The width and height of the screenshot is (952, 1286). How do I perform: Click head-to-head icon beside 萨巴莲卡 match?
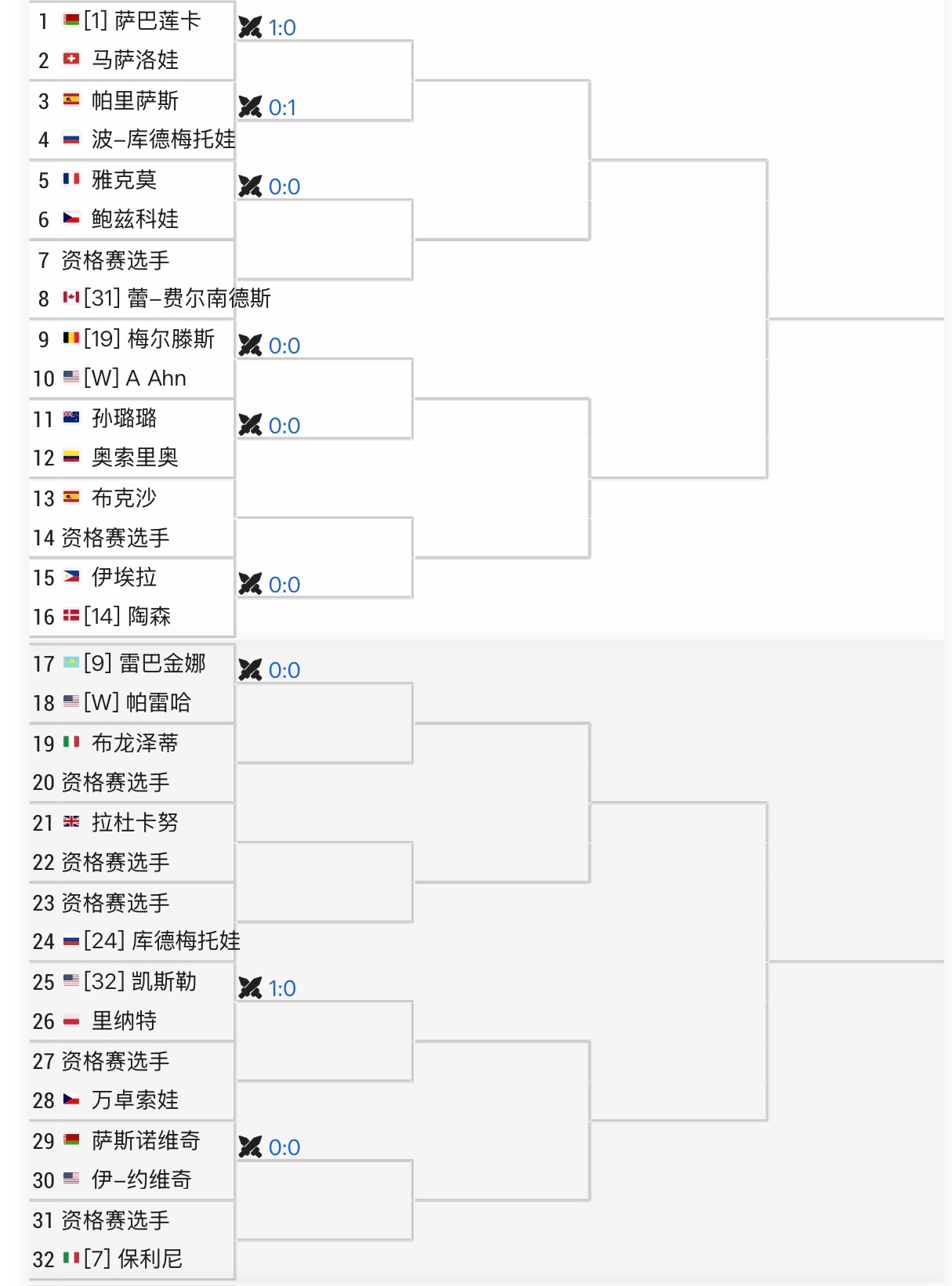[x=250, y=27]
